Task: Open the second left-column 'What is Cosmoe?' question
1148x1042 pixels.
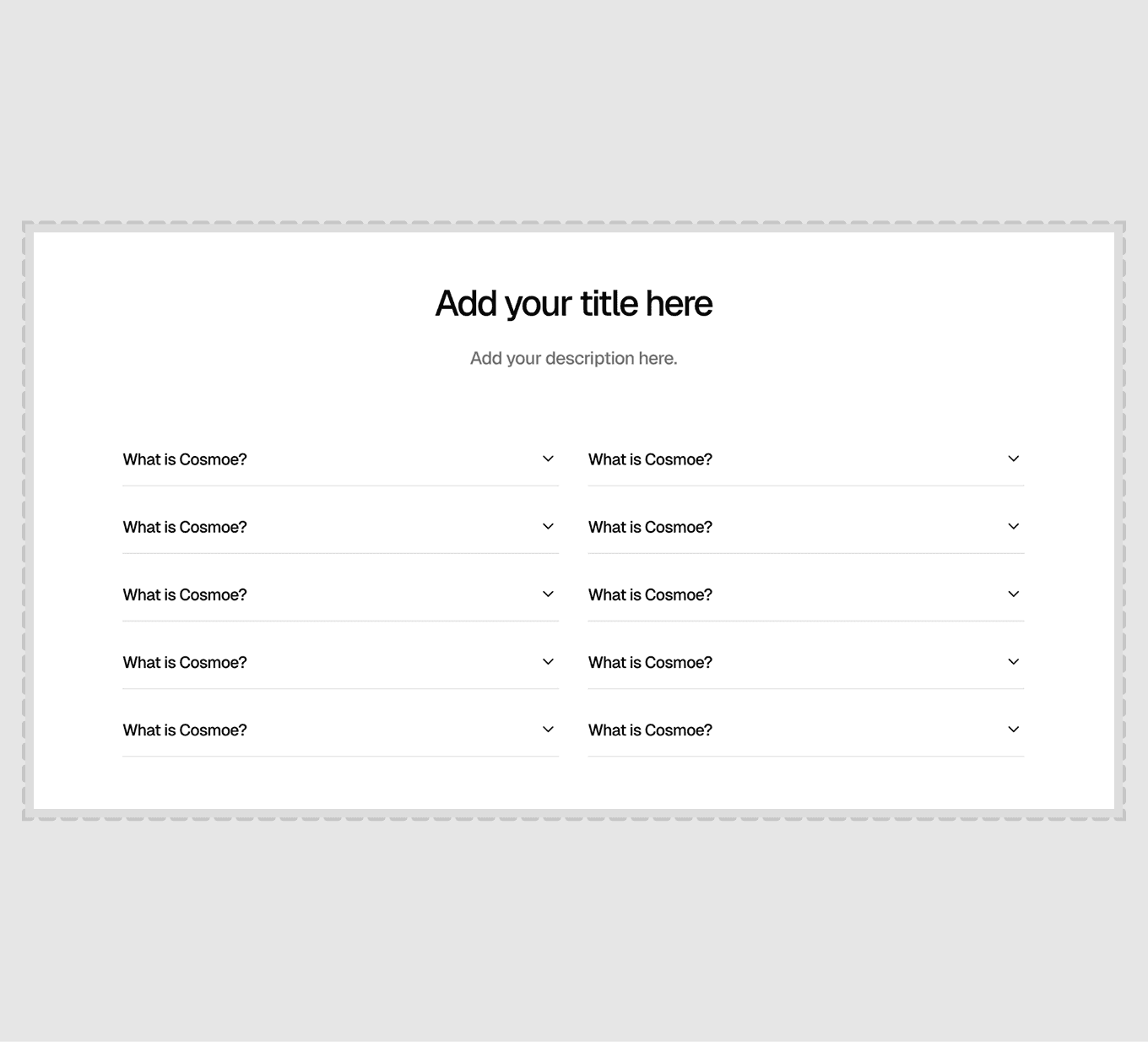Action: click(x=185, y=527)
